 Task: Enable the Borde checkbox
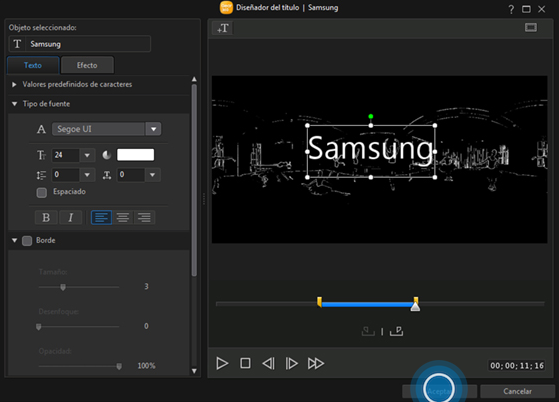pyautogui.click(x=27, y=241)
